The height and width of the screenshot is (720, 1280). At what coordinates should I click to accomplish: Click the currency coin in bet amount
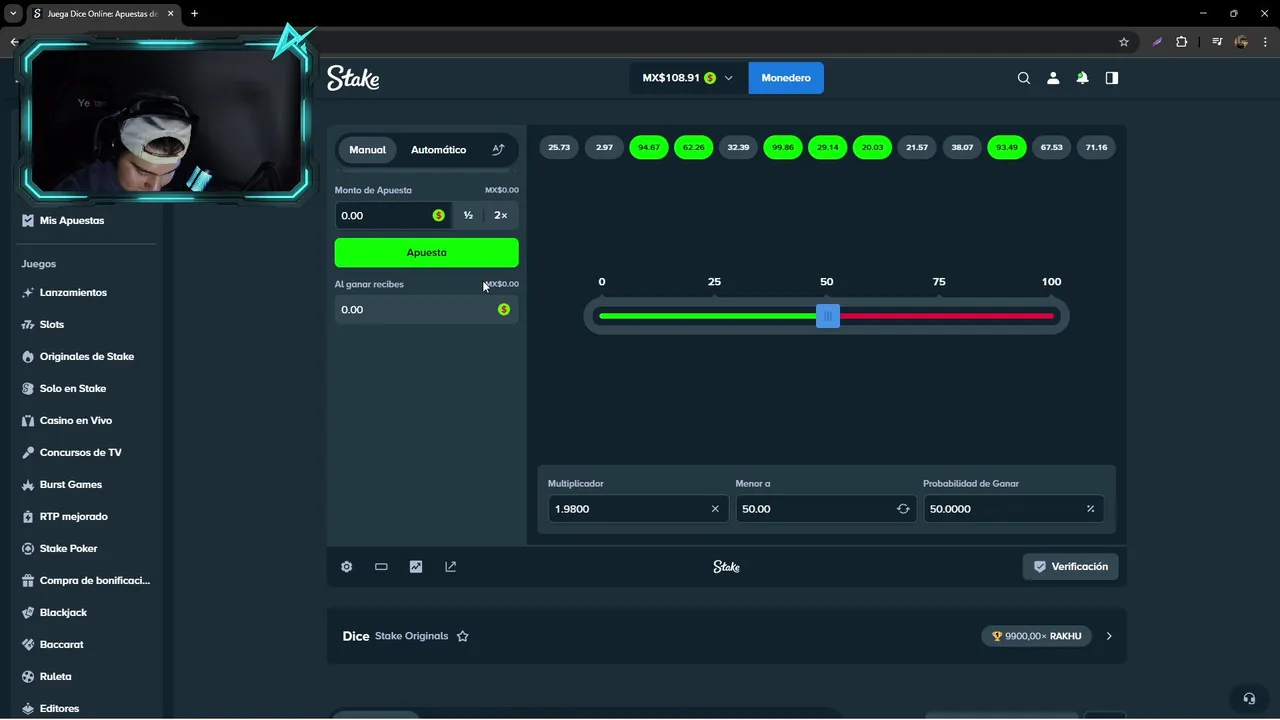439,215
